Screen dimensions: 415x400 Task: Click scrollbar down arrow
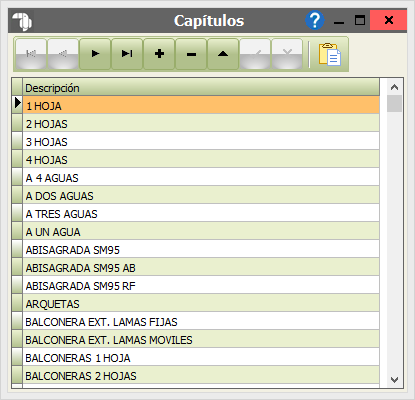pos(395,380)
